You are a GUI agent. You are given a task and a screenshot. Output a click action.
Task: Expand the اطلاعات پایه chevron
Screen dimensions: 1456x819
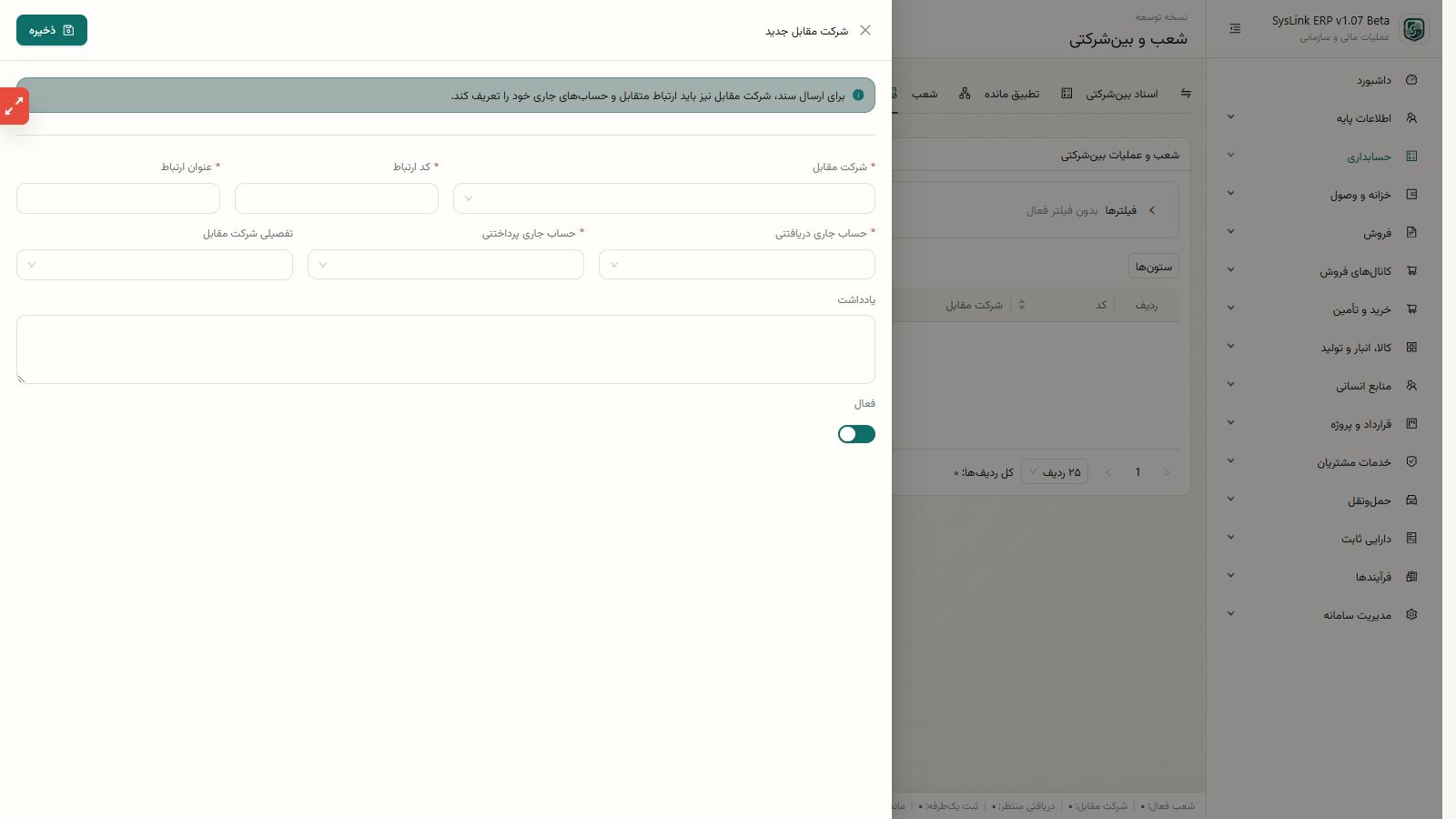coord(1230,116)
